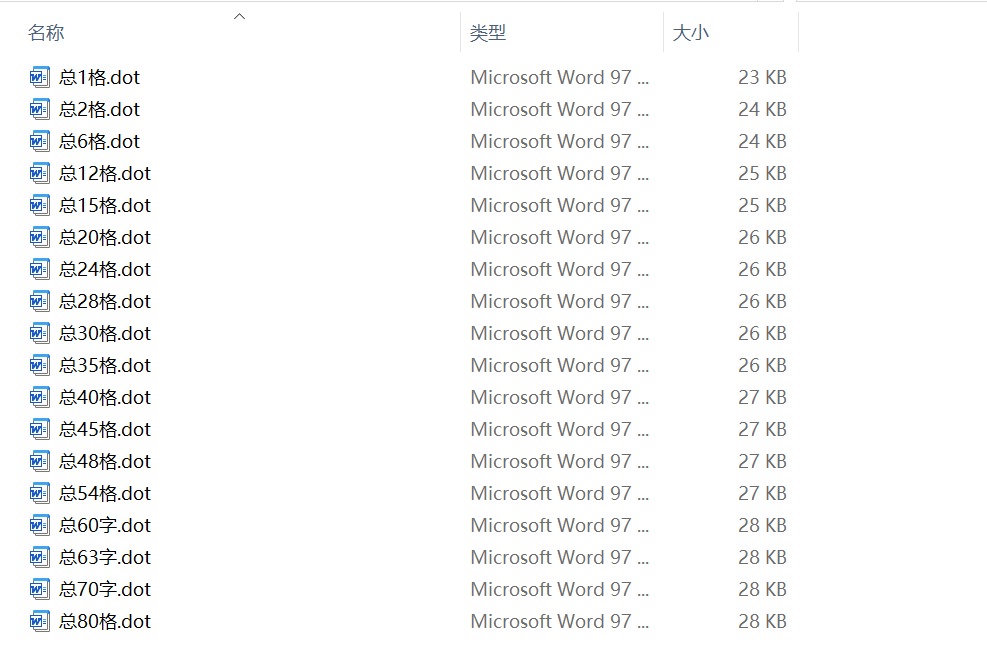Click the Word icon beside 总80格.dot
Screen dimensions: 987x650
(39, 622)
